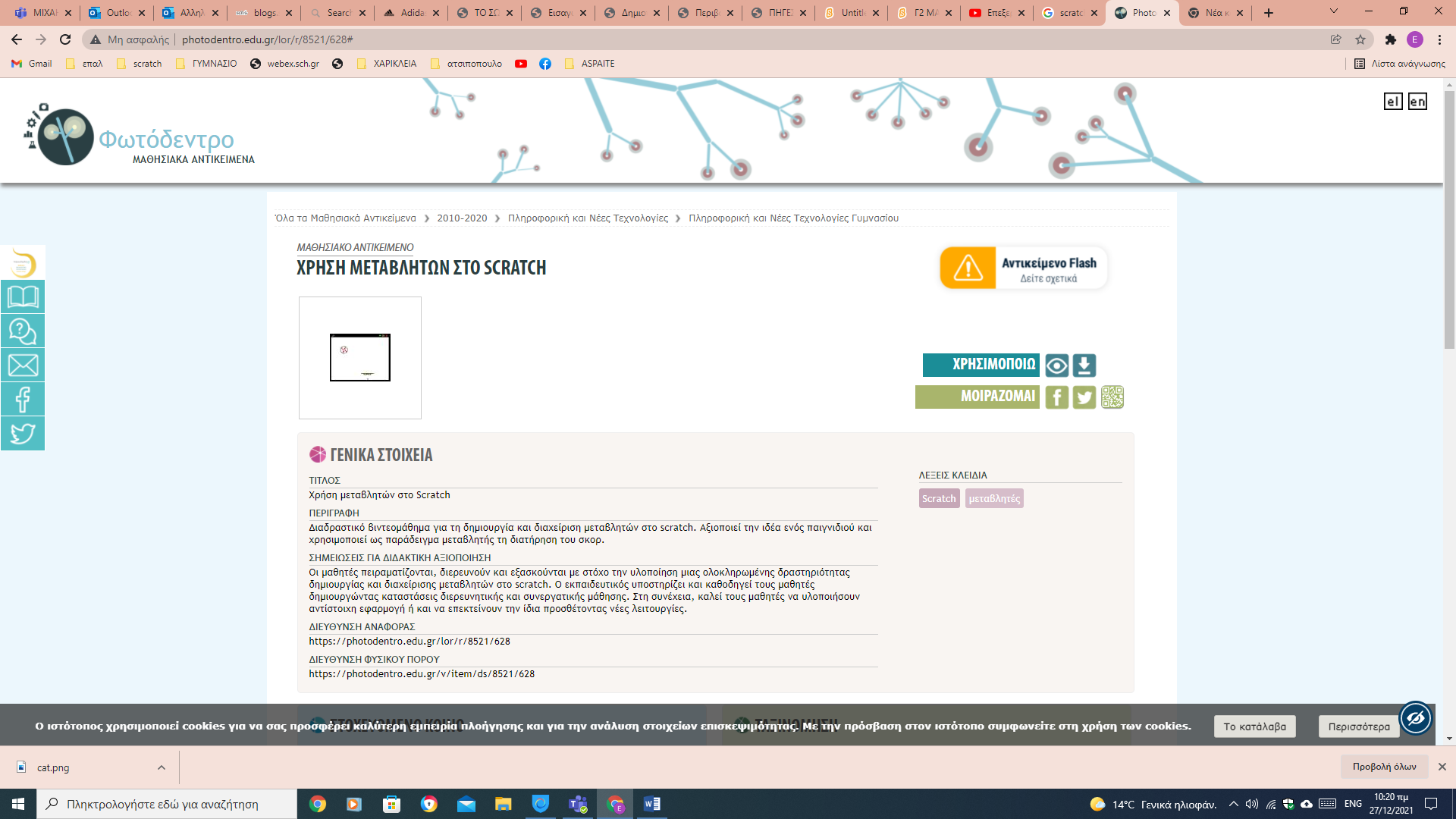This screenshot has height=819, width=1456.
Task: Click the Facebook icon in left sidebar
Action: click(x=23, y=399)
